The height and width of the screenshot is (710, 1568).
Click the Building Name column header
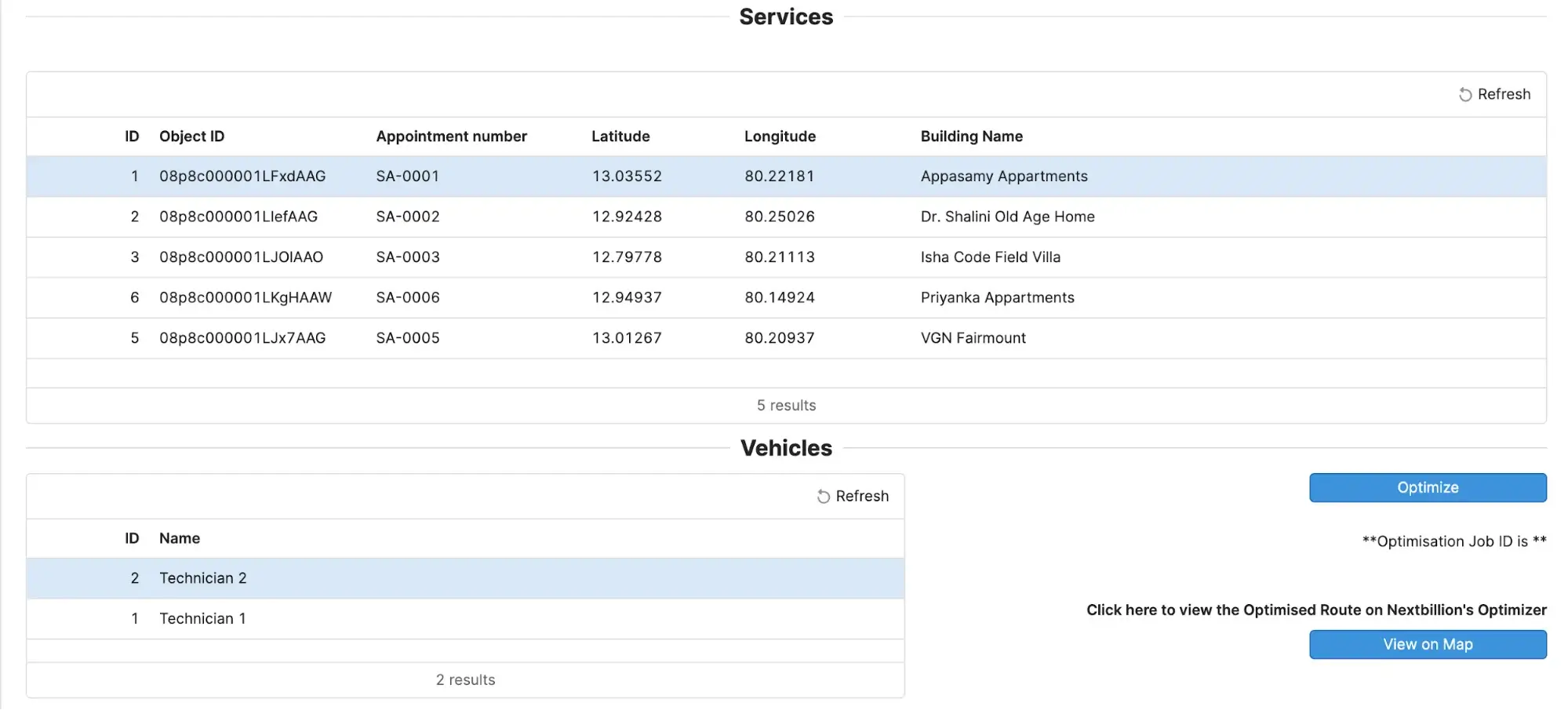pyautogui.click(x=971, y=137)
